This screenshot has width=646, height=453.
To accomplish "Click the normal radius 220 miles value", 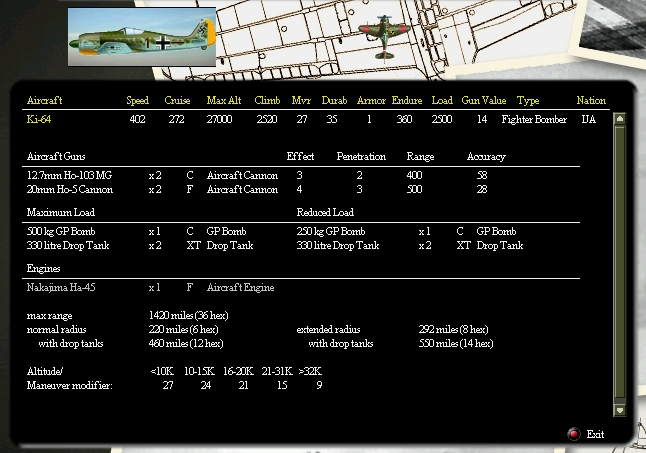I will [x=183, y=329].
